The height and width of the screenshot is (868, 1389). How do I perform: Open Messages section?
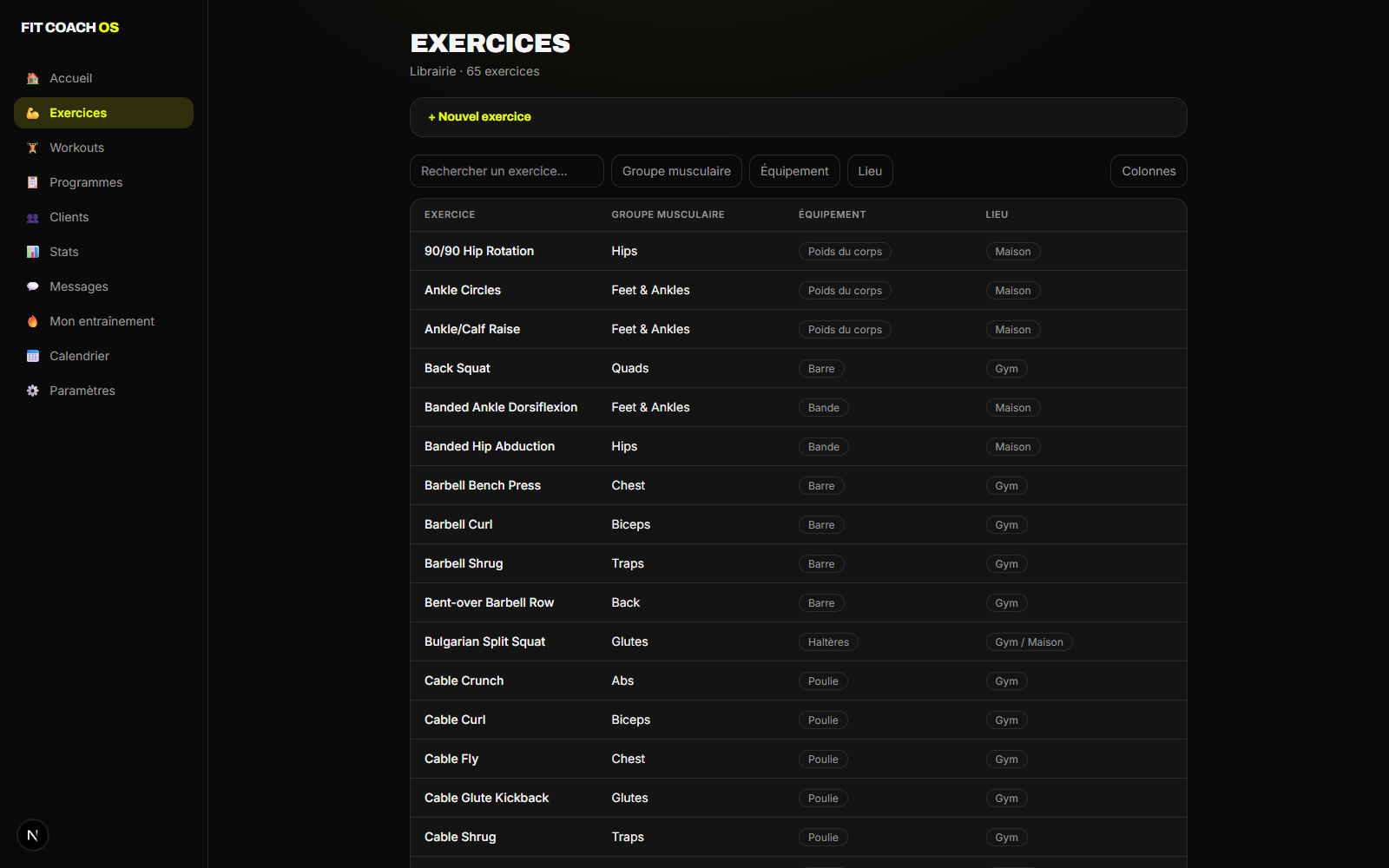[x=103, y=286]
